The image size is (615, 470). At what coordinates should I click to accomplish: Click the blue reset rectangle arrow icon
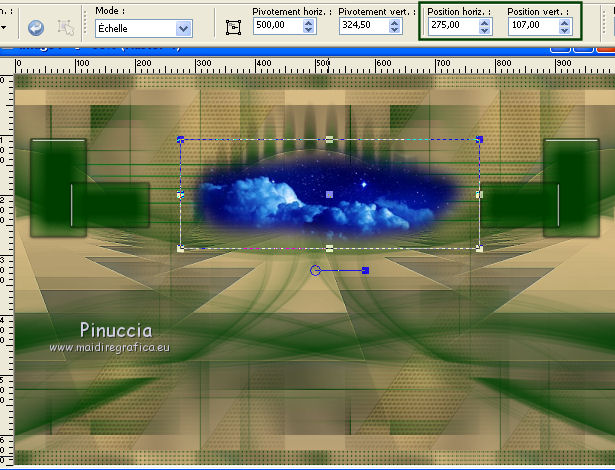[x=36, y=28]
